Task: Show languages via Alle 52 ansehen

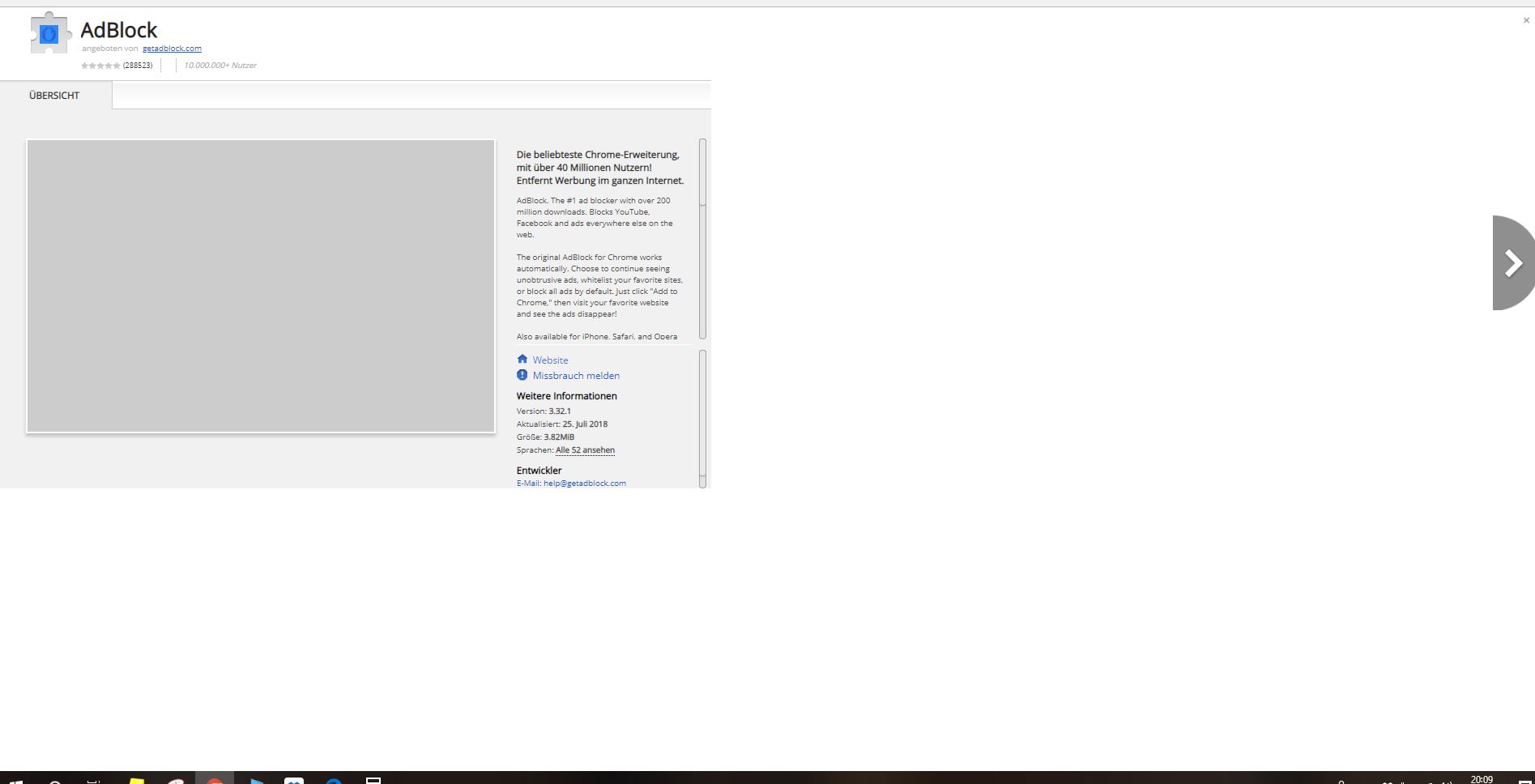Action: 585,450
